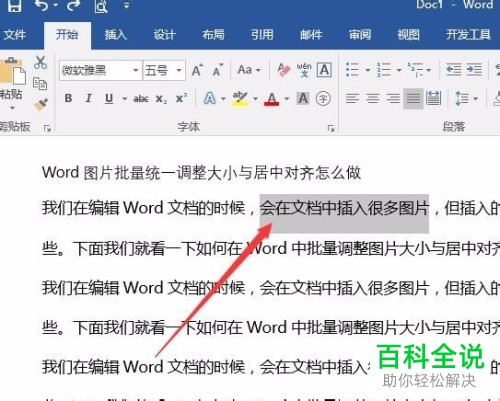Image resolution: width=500 pixels, height=401 pixels.
Task: Toggle subscript formatting
Action: point(161,99)
